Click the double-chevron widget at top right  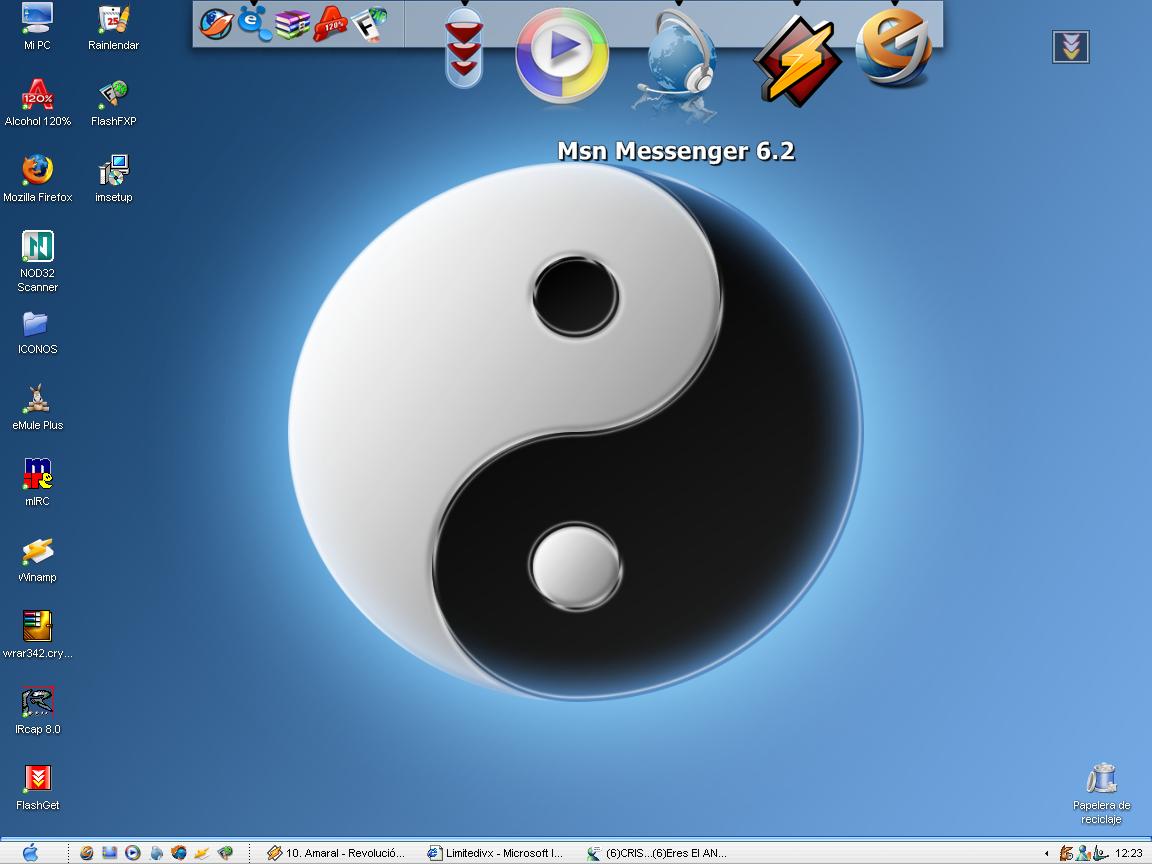pyautogui.click(x=1070, y=47)
